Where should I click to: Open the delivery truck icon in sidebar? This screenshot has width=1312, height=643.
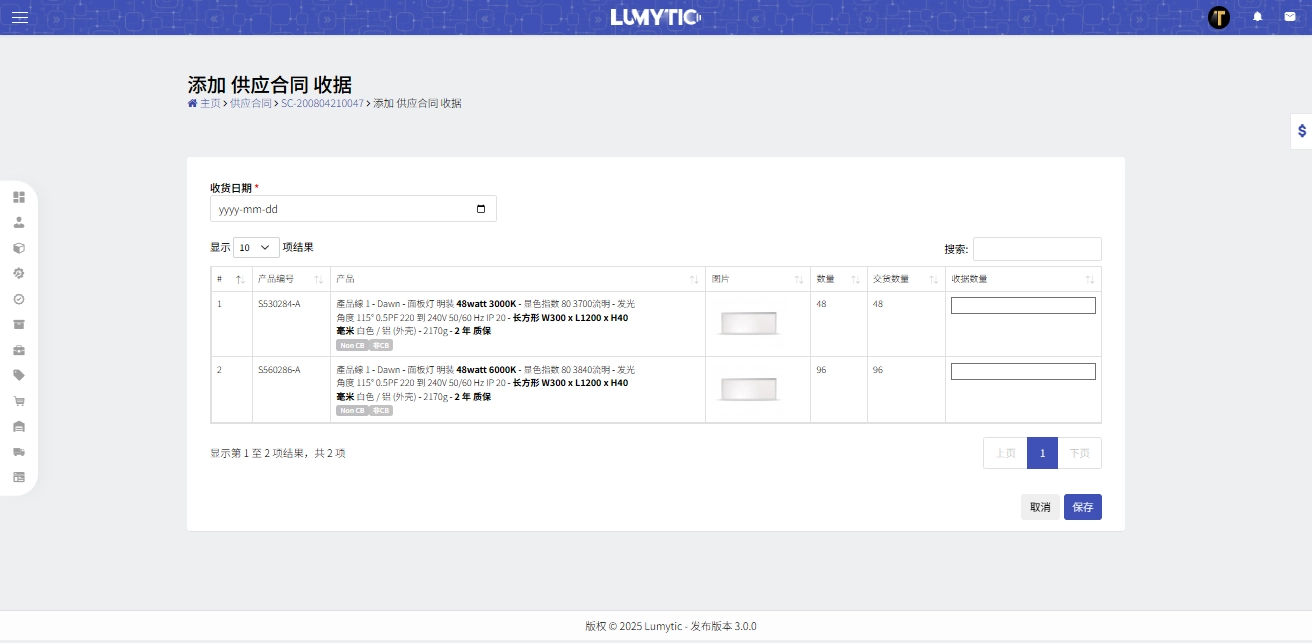(x=19, y=451)
